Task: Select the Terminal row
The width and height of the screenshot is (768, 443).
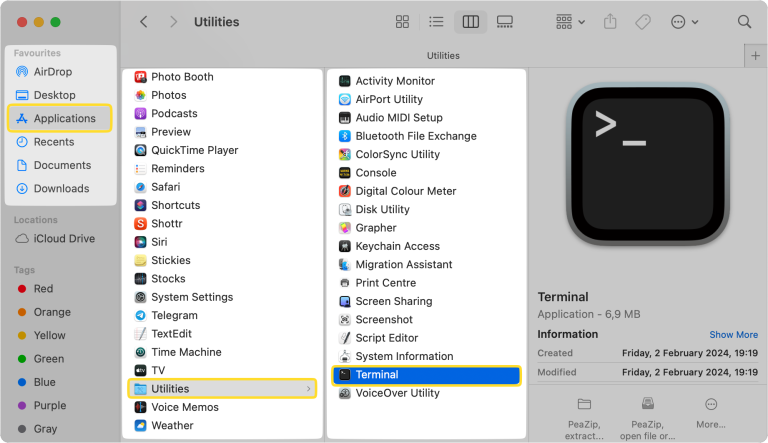Action: [426, 375]
